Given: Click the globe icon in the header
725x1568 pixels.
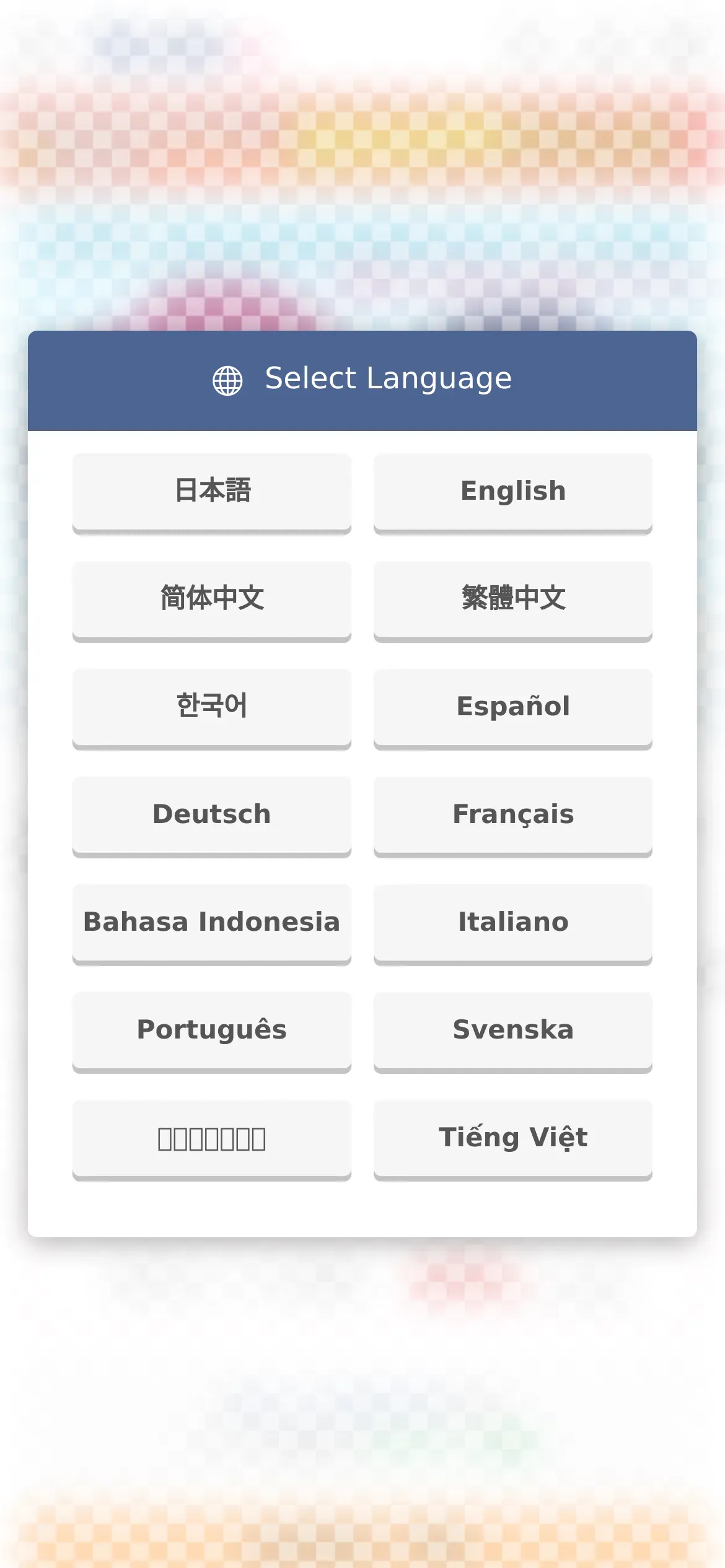Looking at the screenshot, I should pyautogui.click(x=227, y=380).
